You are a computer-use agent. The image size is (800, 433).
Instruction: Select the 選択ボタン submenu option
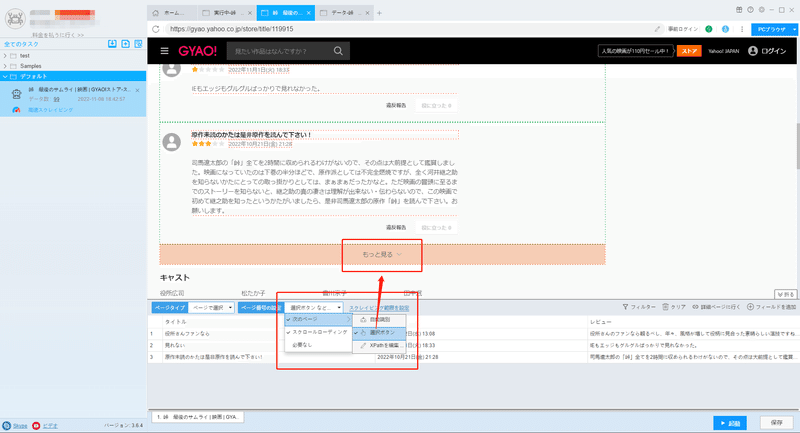coord(380,333)
